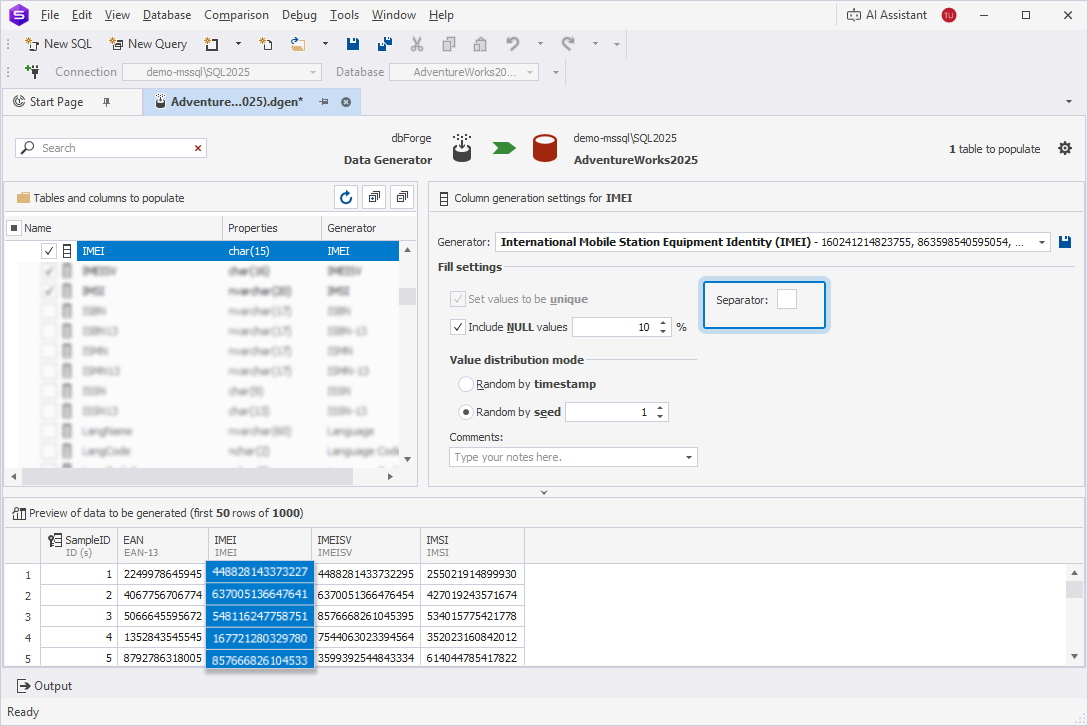Uncheck the IMEI column checkbox
Viewport: 1088px width, 726px height.
tap(49, 251)
